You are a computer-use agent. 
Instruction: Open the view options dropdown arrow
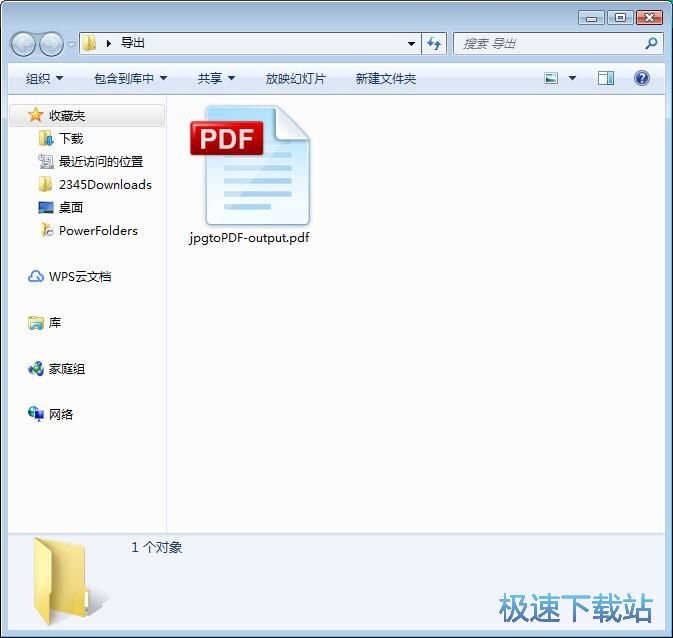pos(572,78)
